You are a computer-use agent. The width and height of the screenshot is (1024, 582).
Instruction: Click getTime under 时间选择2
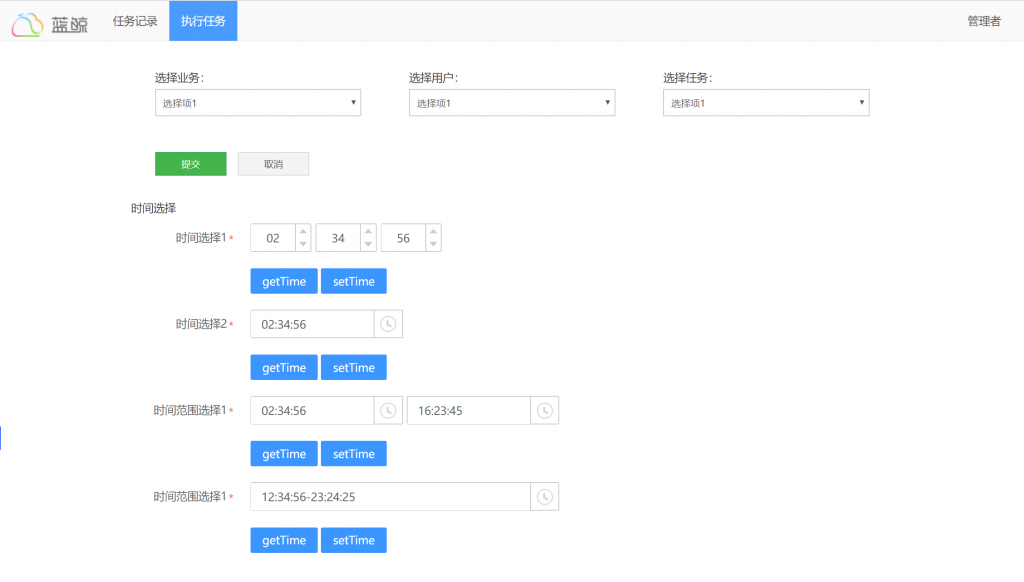[284, 368]
